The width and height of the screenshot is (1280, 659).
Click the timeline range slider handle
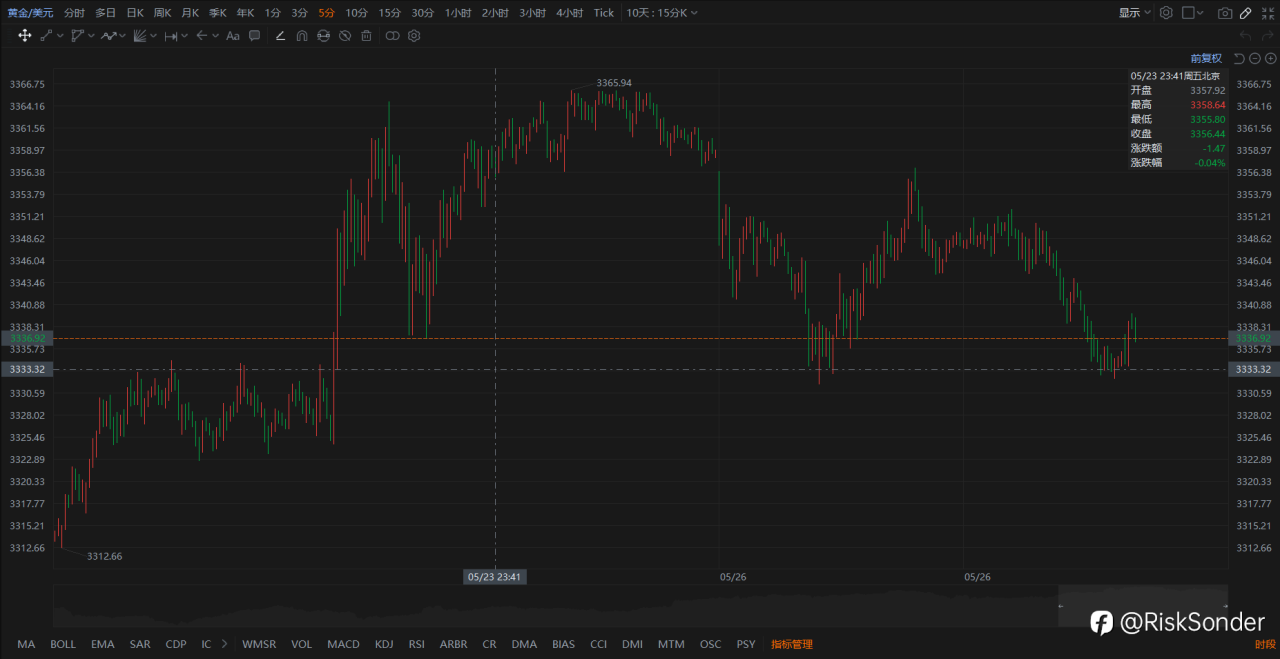pos(1062,606)
